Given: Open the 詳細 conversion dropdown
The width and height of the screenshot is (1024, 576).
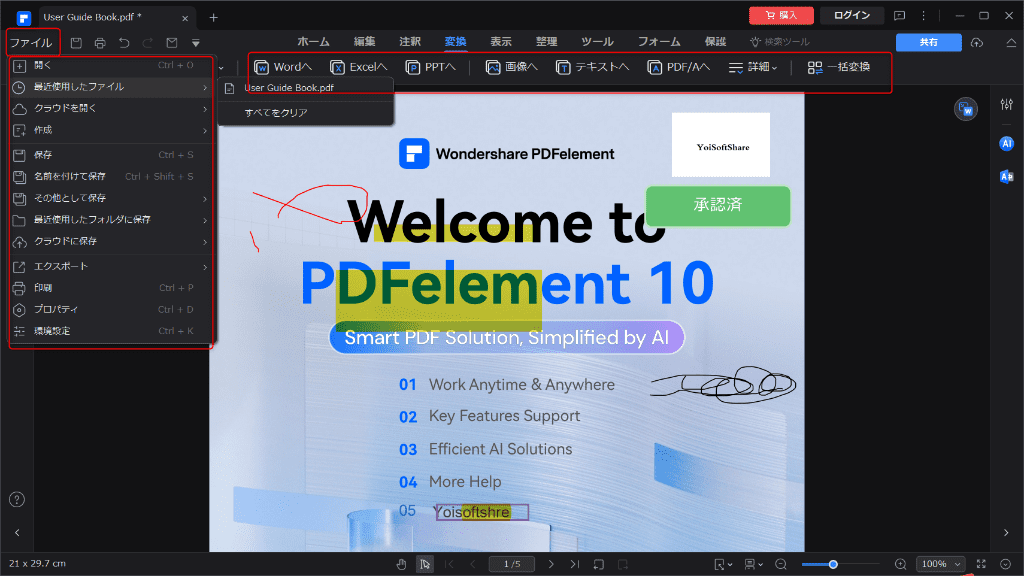Looking at the screenshot, I should (x=753, y=67).
